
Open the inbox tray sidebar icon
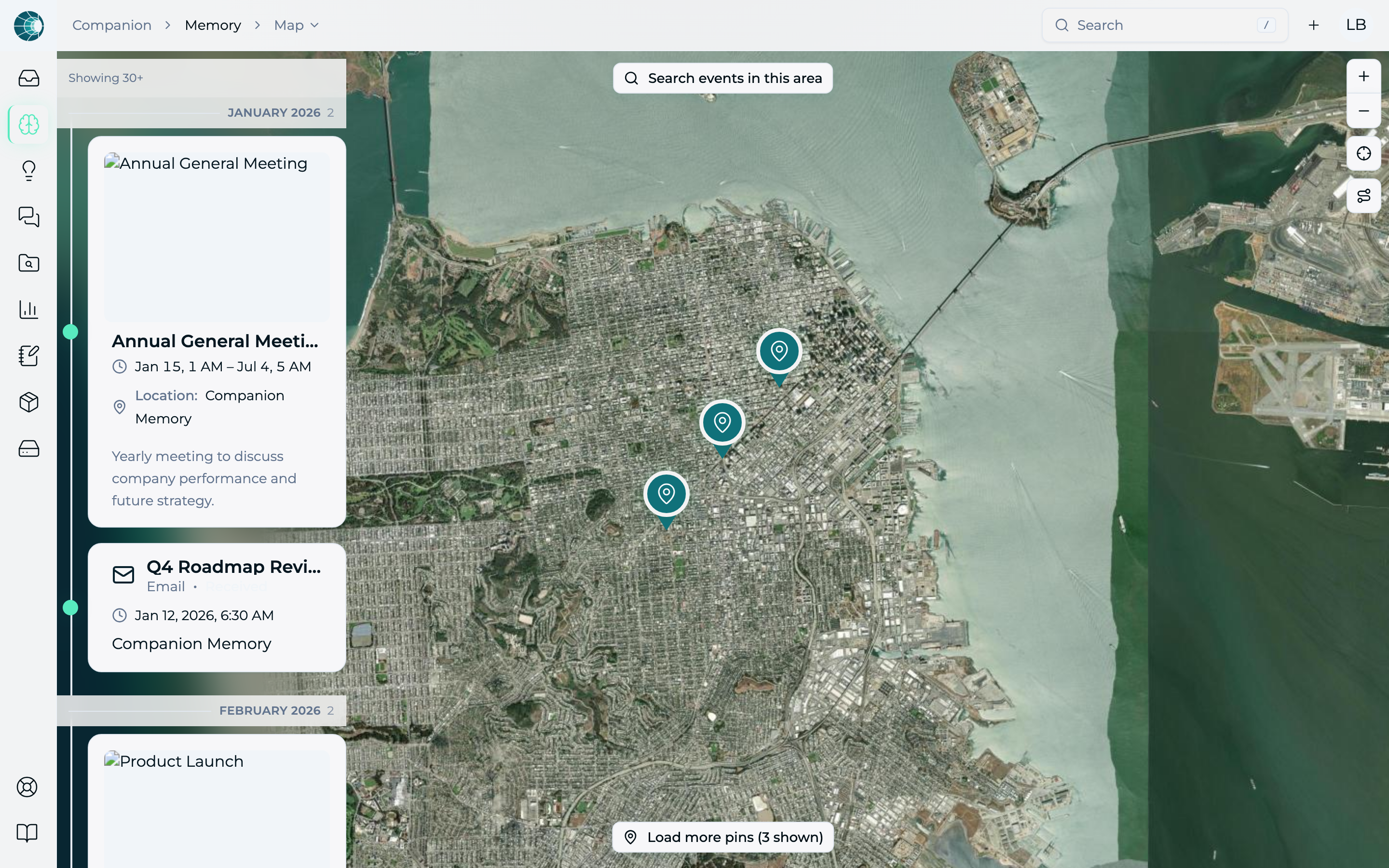(x=29, y=78)
